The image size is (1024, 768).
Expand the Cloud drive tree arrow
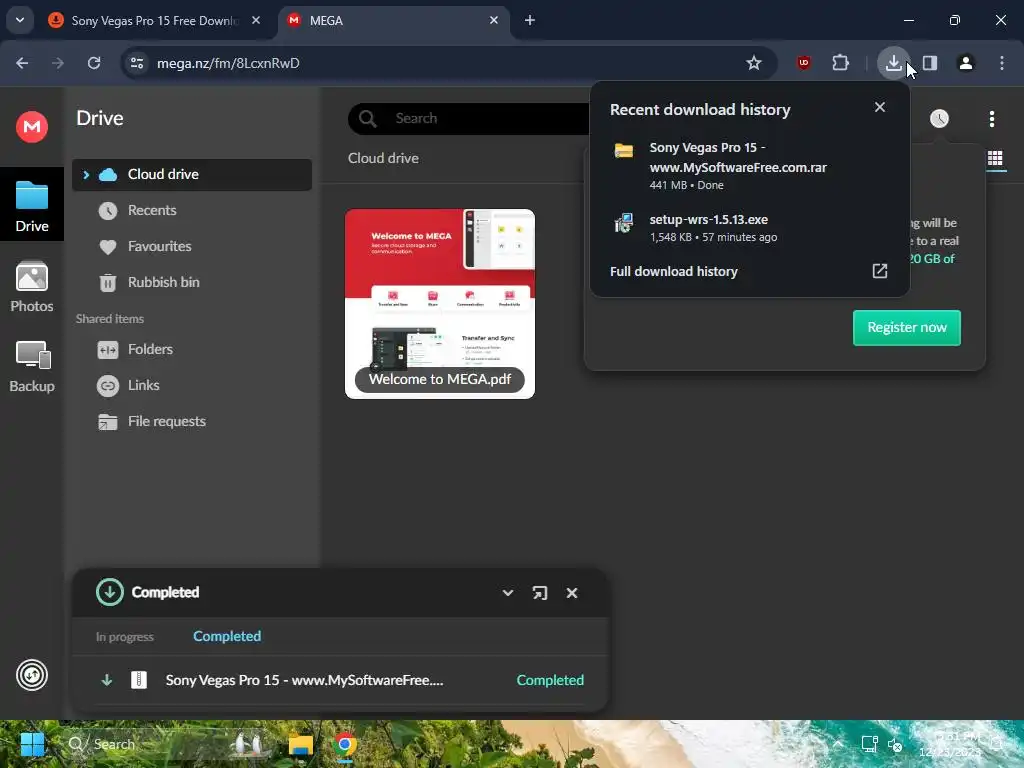click(86, 174)
